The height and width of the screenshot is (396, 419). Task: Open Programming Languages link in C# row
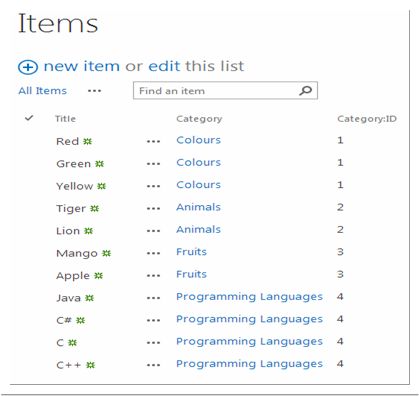(x=249, y=319)
